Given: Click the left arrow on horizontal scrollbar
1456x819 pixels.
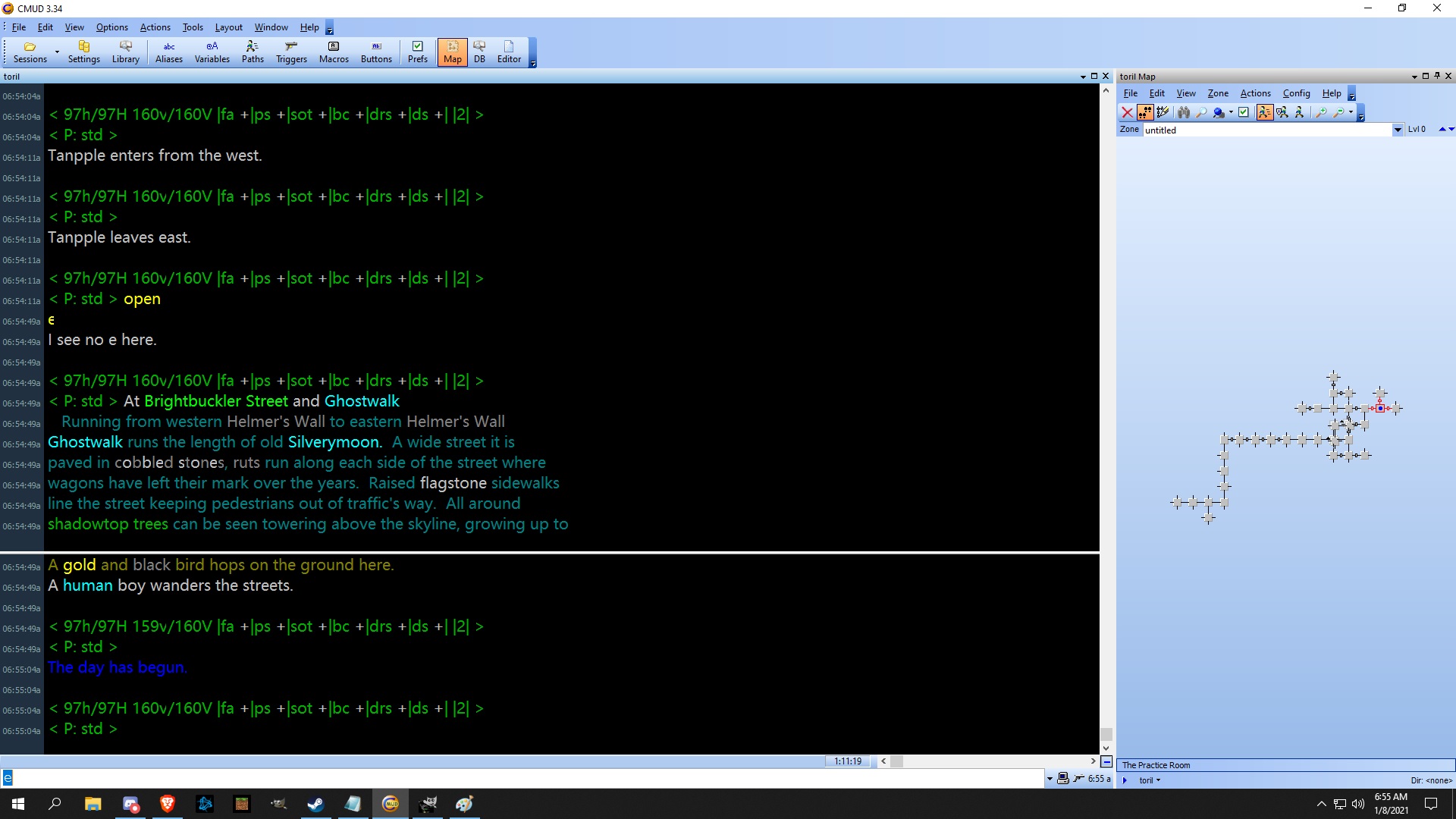Looking at the screenshot, I should pos(883,761).
